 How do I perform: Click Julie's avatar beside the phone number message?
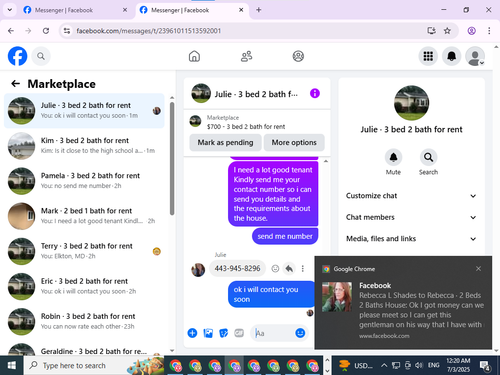(x=198, y=269)
